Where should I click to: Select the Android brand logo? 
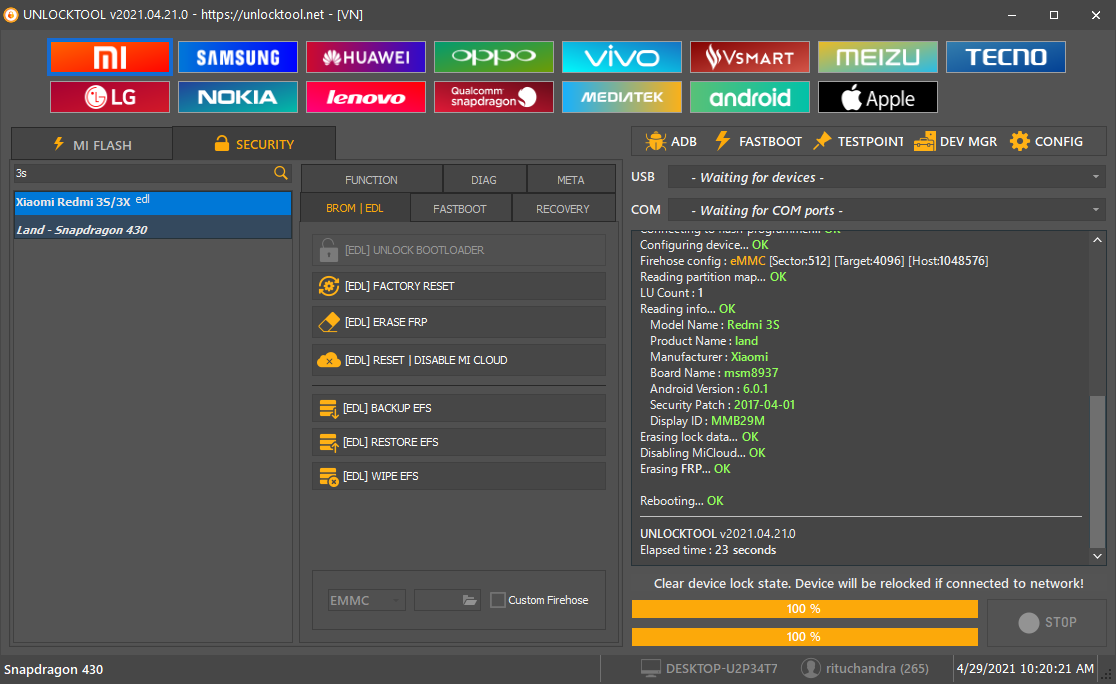750,97
